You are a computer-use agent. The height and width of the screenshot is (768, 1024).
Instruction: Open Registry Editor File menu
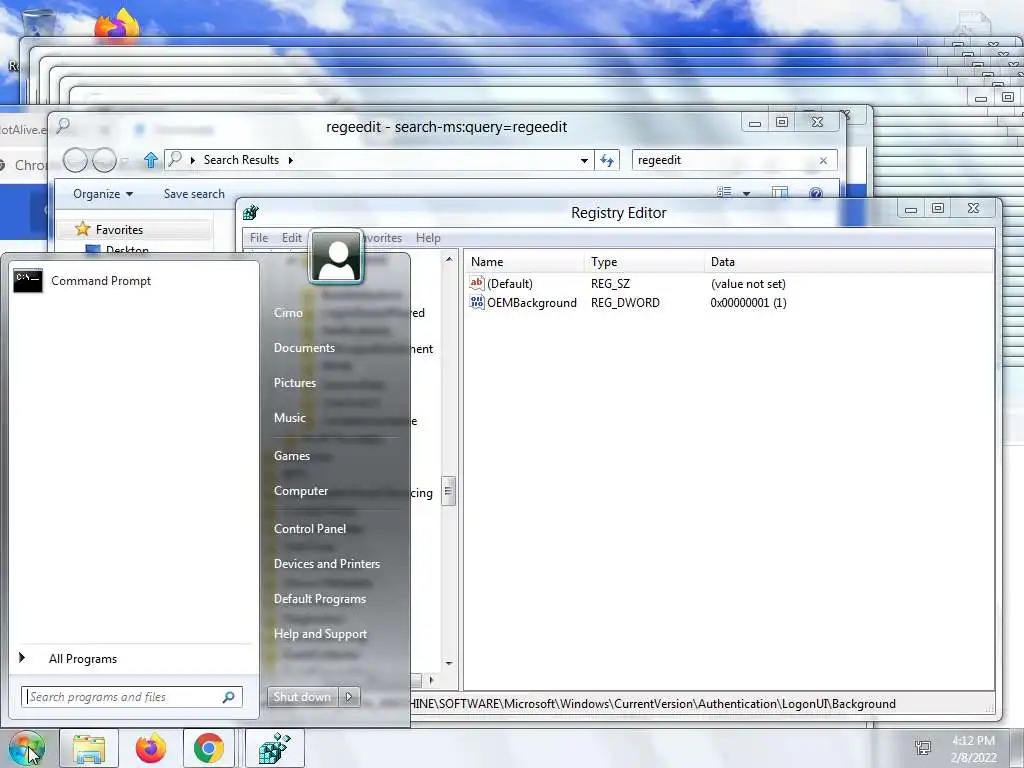pyautogui.click(x=259, y=238)
